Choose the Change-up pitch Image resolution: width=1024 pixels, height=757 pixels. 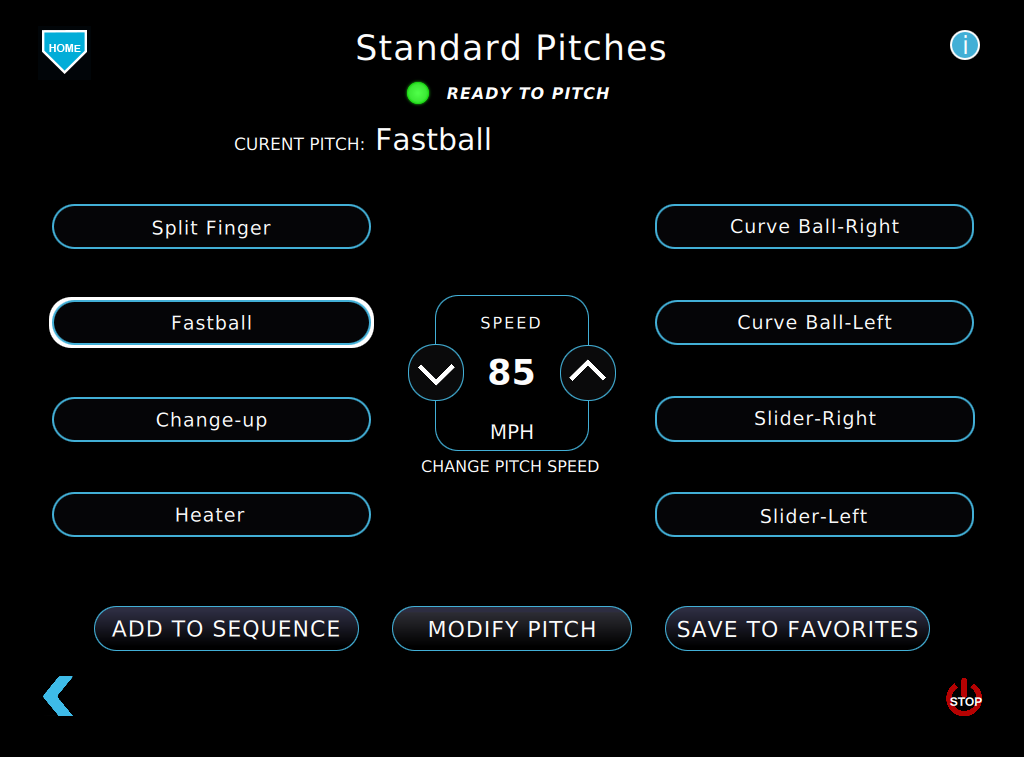pos(211,420)
